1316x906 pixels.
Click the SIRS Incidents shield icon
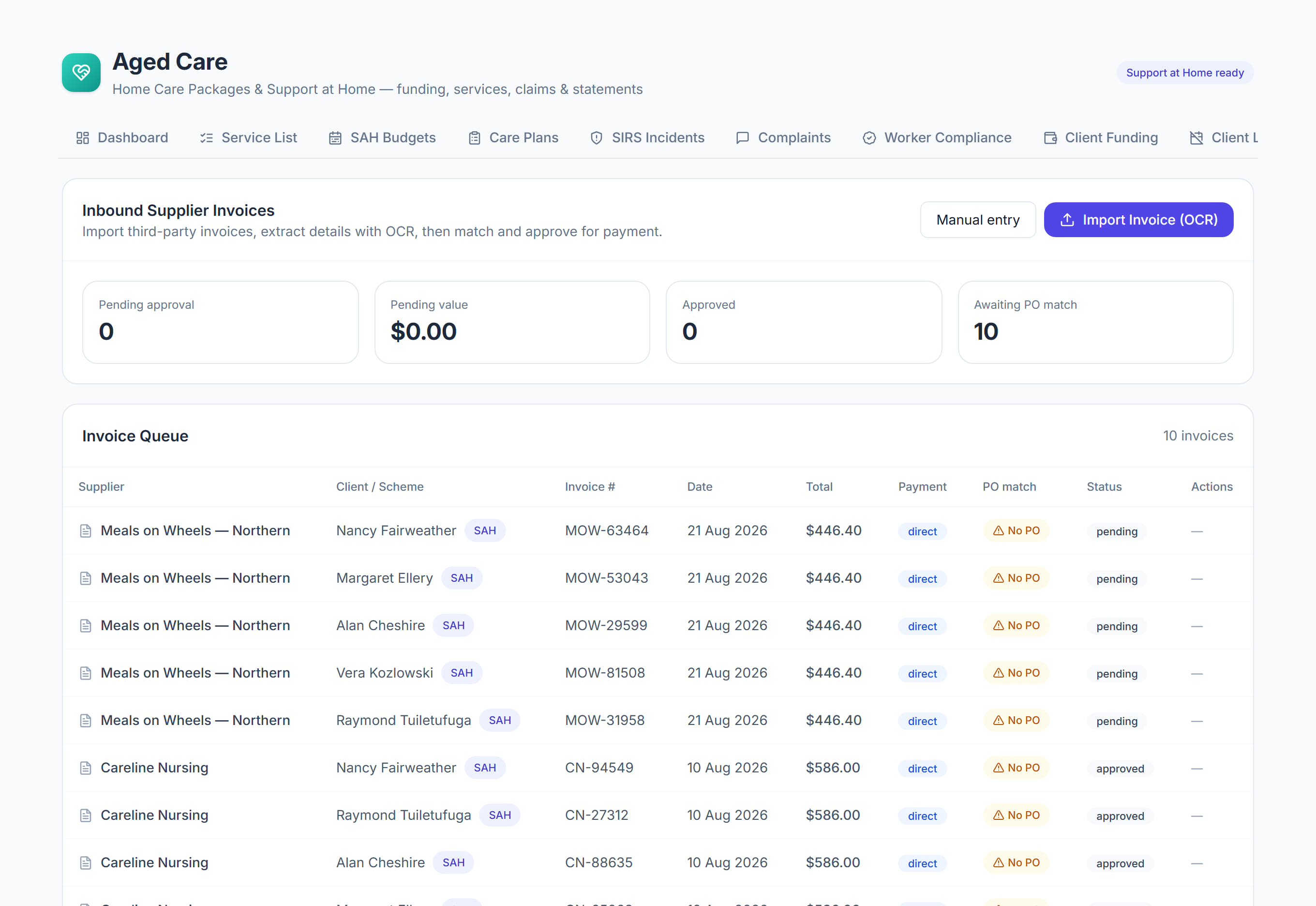[x=597, y=138]
